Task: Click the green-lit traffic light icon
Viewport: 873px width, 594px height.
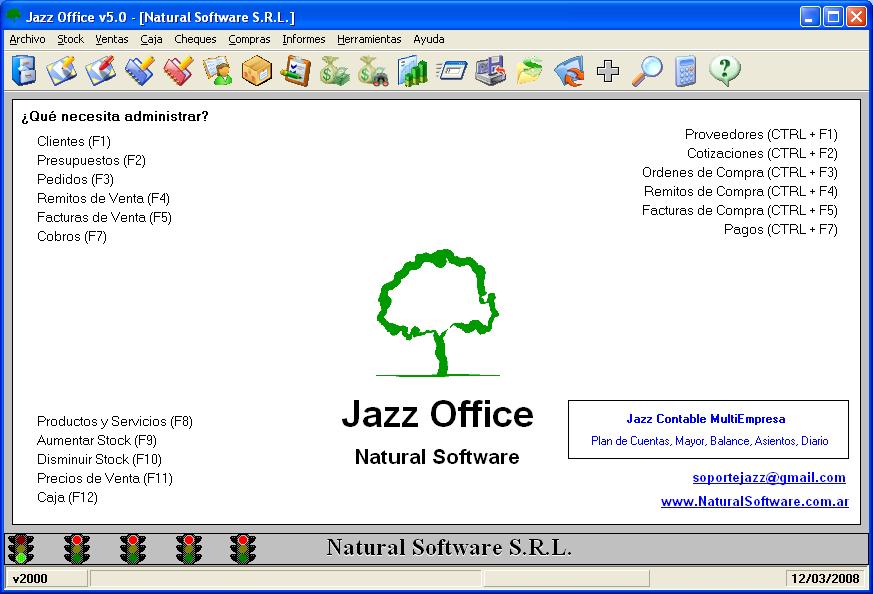Action: coord(21,548)
